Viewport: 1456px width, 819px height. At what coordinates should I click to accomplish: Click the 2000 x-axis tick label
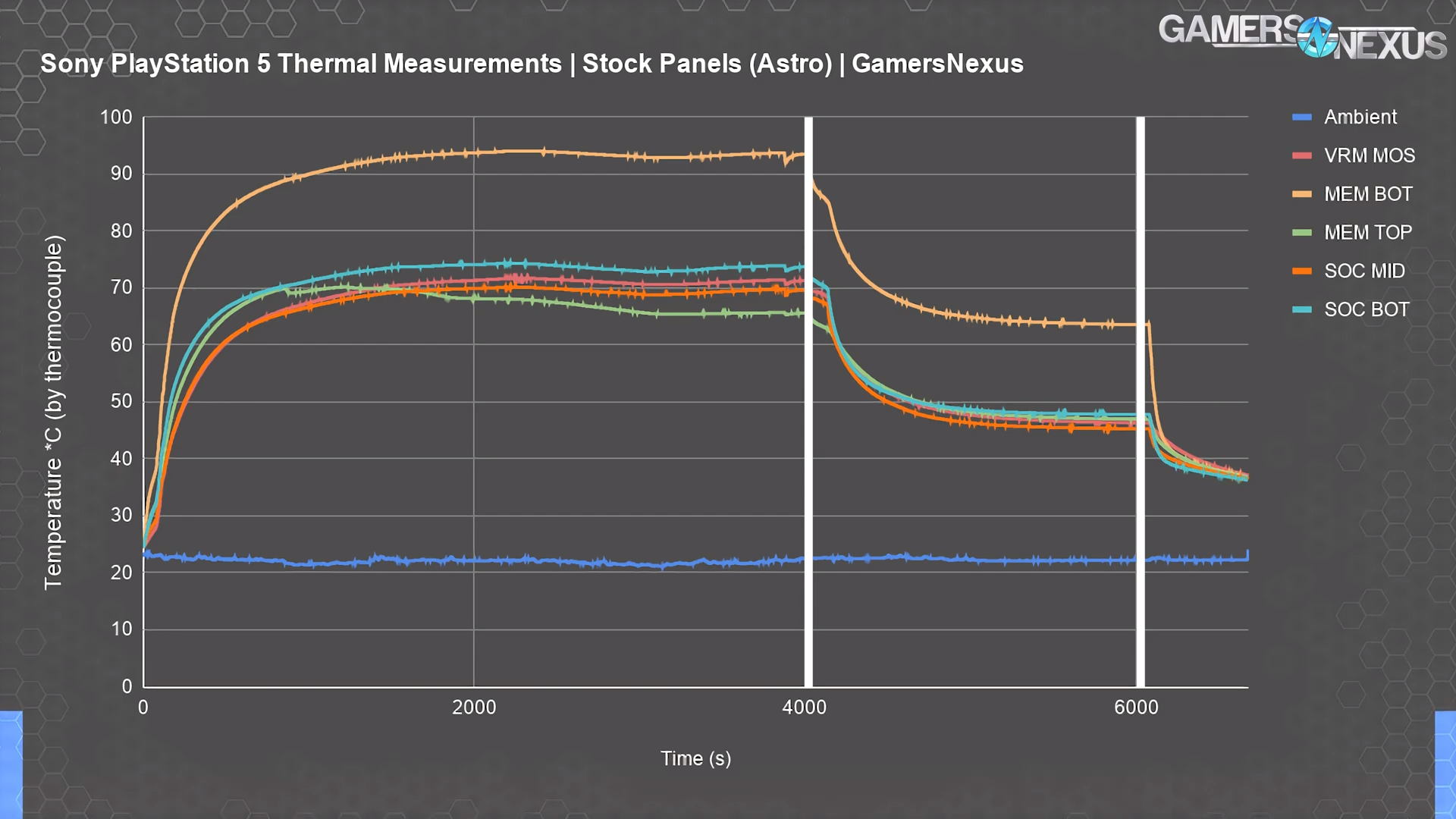(x=474, y=708)
